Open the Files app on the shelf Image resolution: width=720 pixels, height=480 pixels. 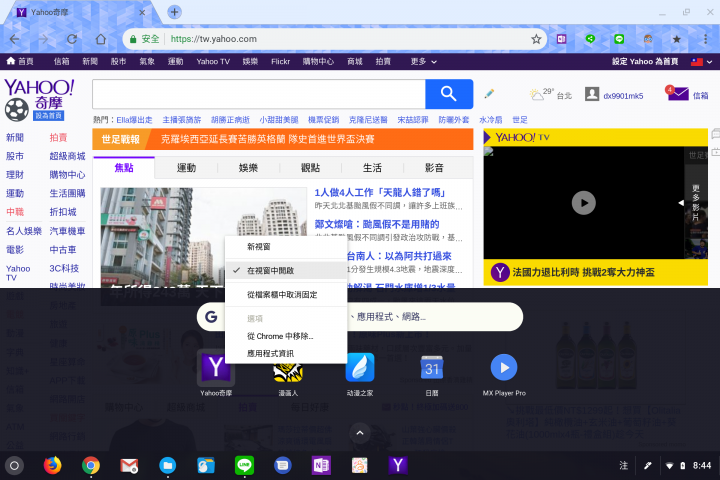[x=168, y=465]
